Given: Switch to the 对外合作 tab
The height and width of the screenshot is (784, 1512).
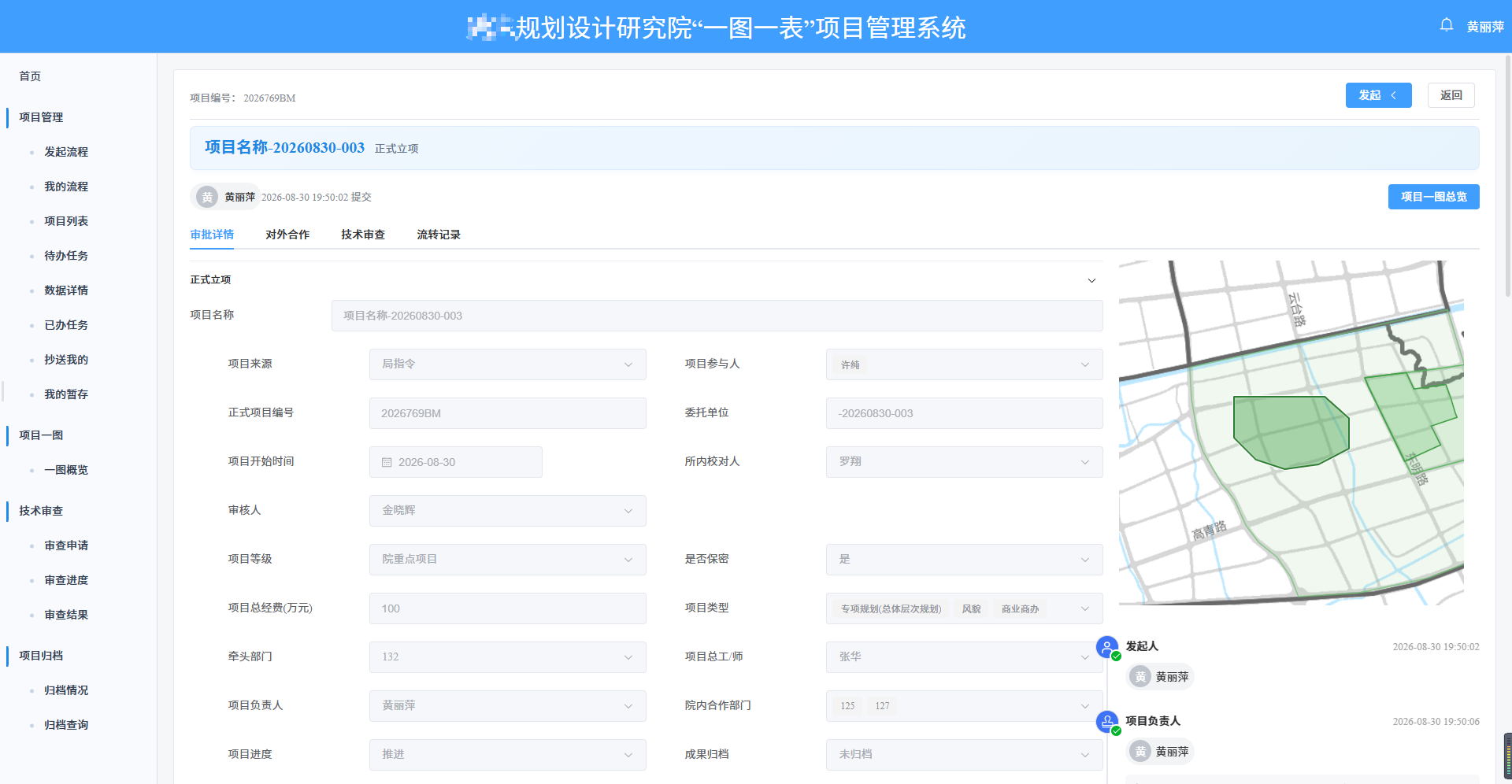Looking at the screenshot, I should click(x=287, y=235).
